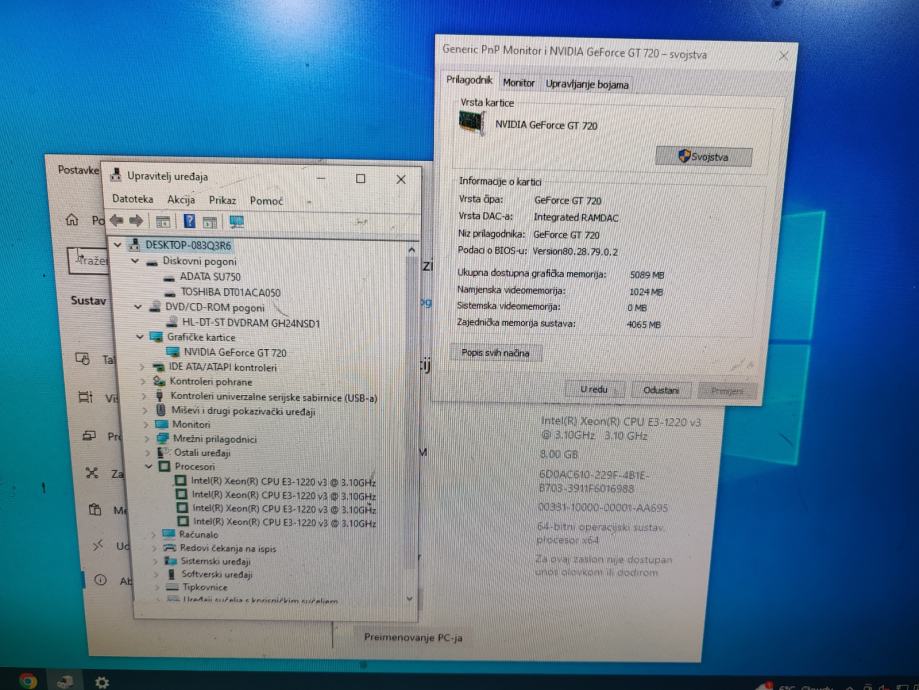This screenshot has width=919, height=690.
Task: Open the Prikaz menu
Action: 223,200
